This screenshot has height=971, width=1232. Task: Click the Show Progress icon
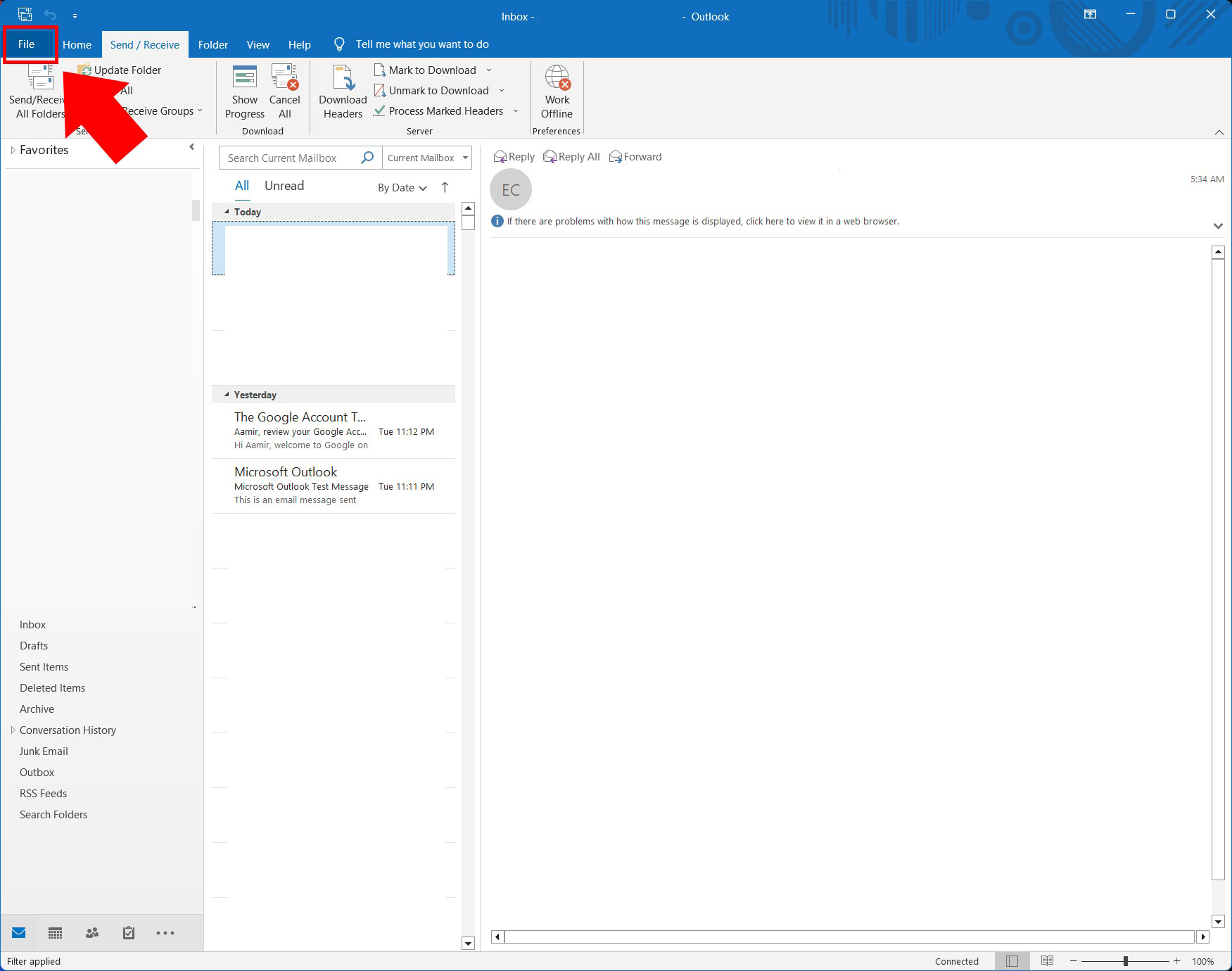tap(244, 79)
